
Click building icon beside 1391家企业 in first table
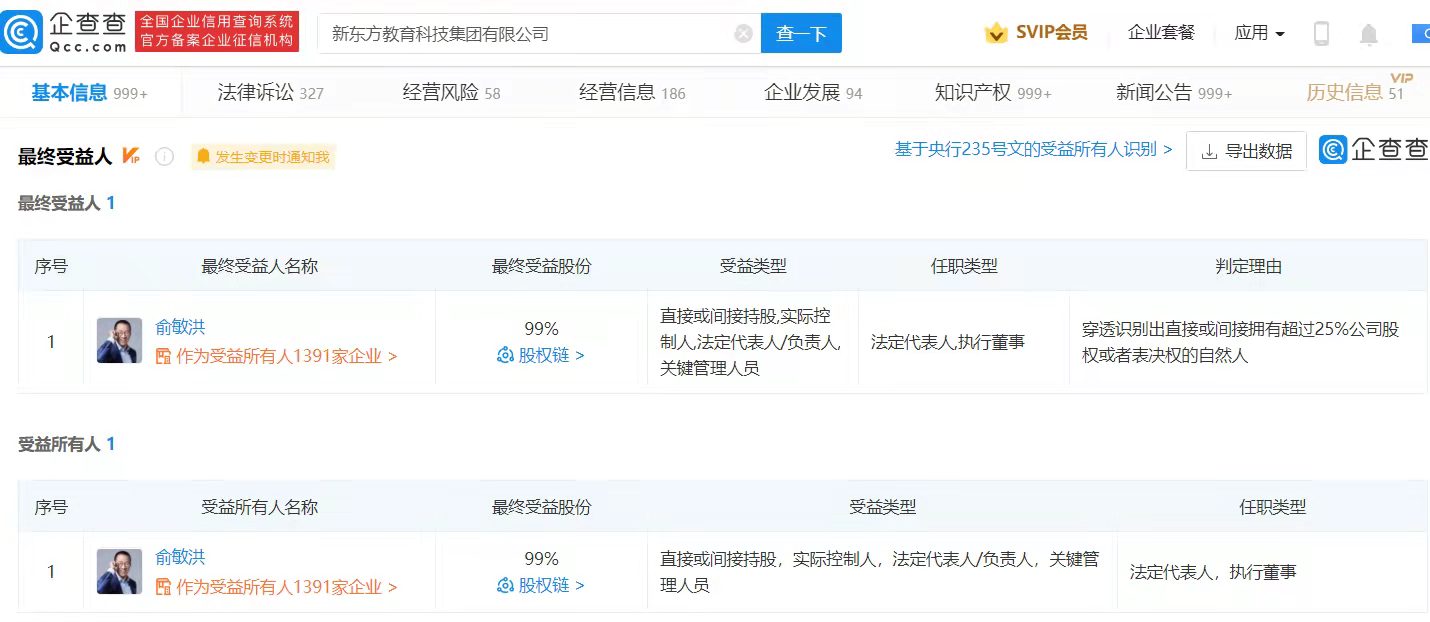pyautogui.click(x=163, y=356)
